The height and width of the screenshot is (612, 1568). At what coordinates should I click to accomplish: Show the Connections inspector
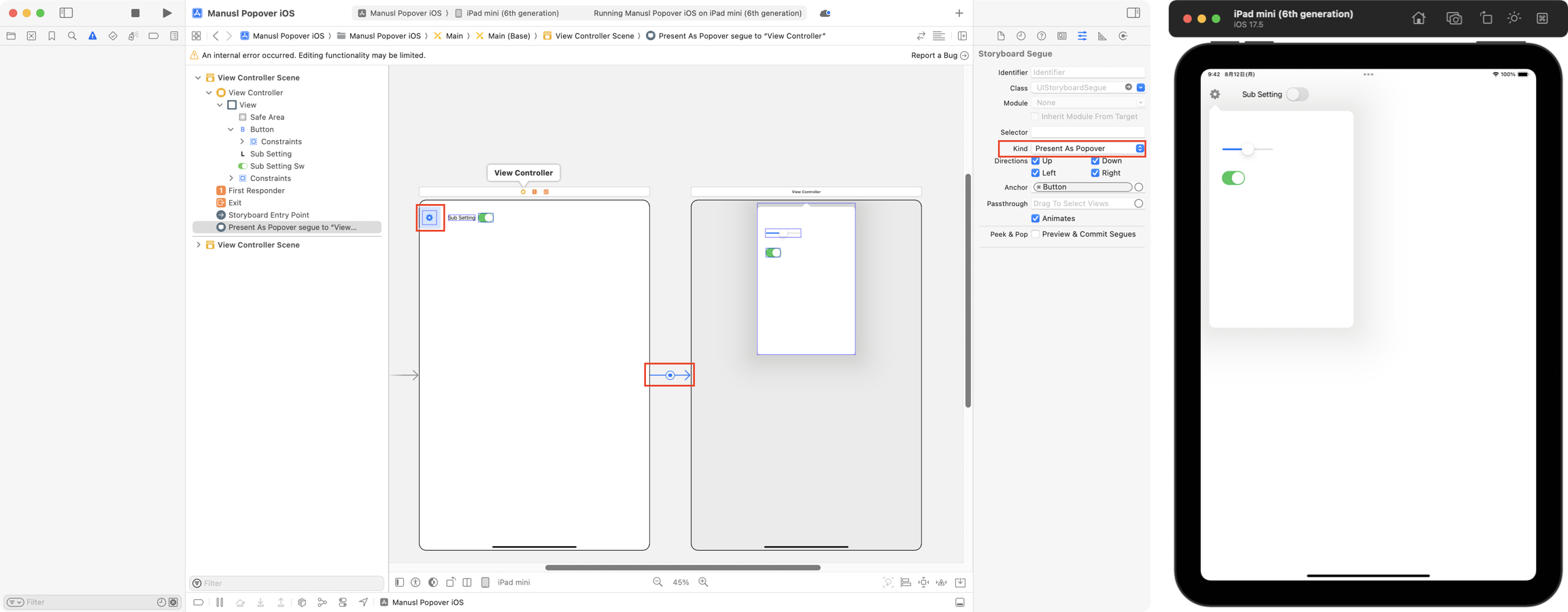click(x=1123, y=36)
